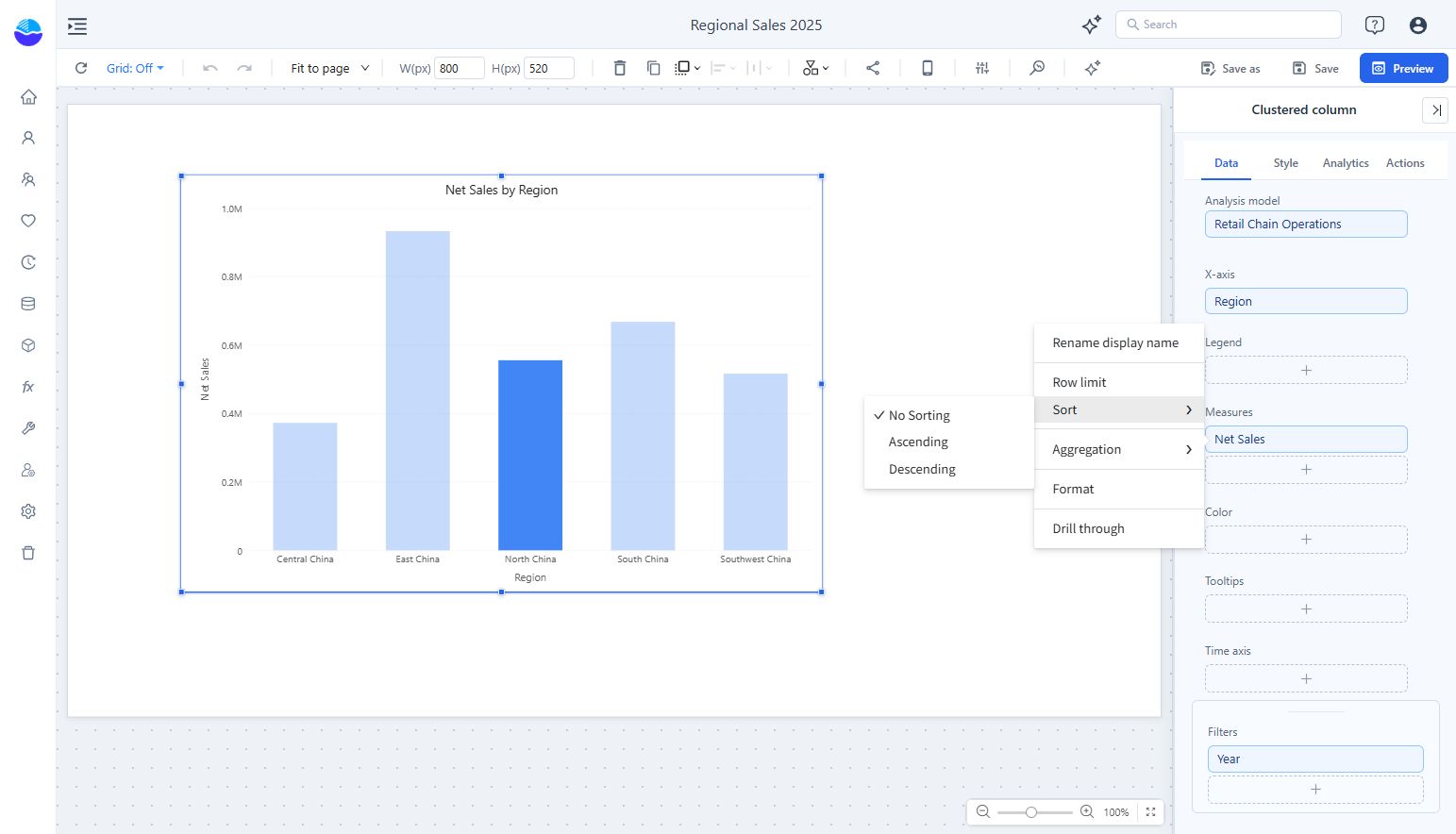Screen dimensions: 1456x834
Task: Click the refresh icon in the toolbar
Action: [x=81, y=68]
